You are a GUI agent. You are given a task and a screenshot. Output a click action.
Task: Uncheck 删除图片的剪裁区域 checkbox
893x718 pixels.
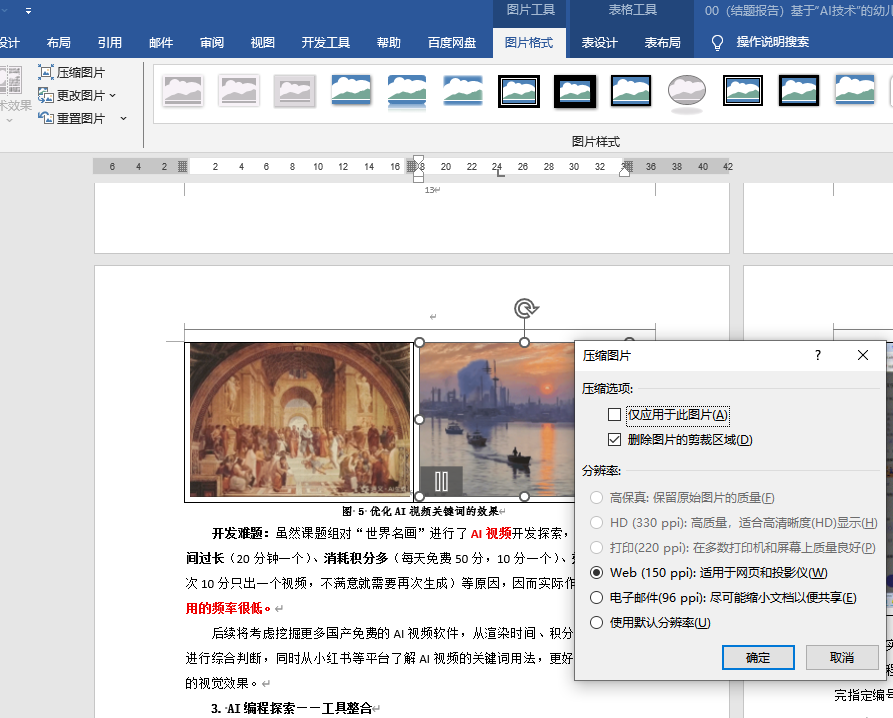(x=614, y=440)
